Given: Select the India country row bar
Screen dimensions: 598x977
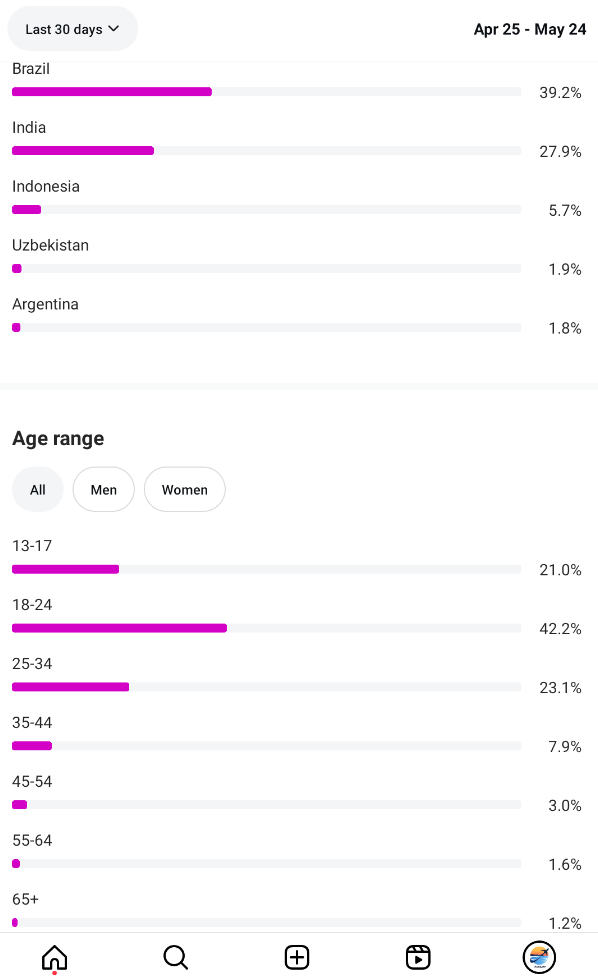Looking at the screenshot, I should [x=267, y=151].
